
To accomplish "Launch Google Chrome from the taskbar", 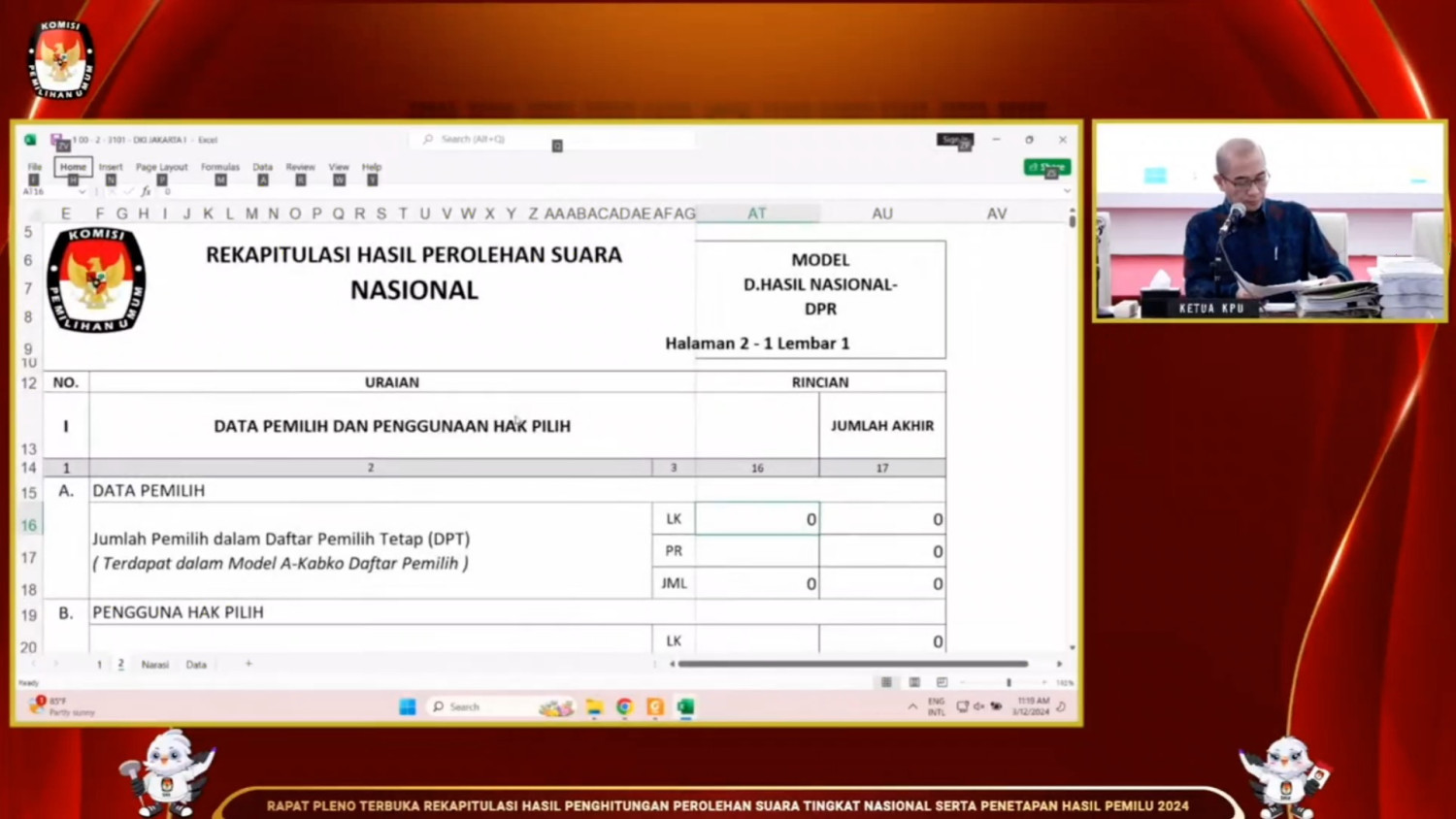I will click(624, 707).
